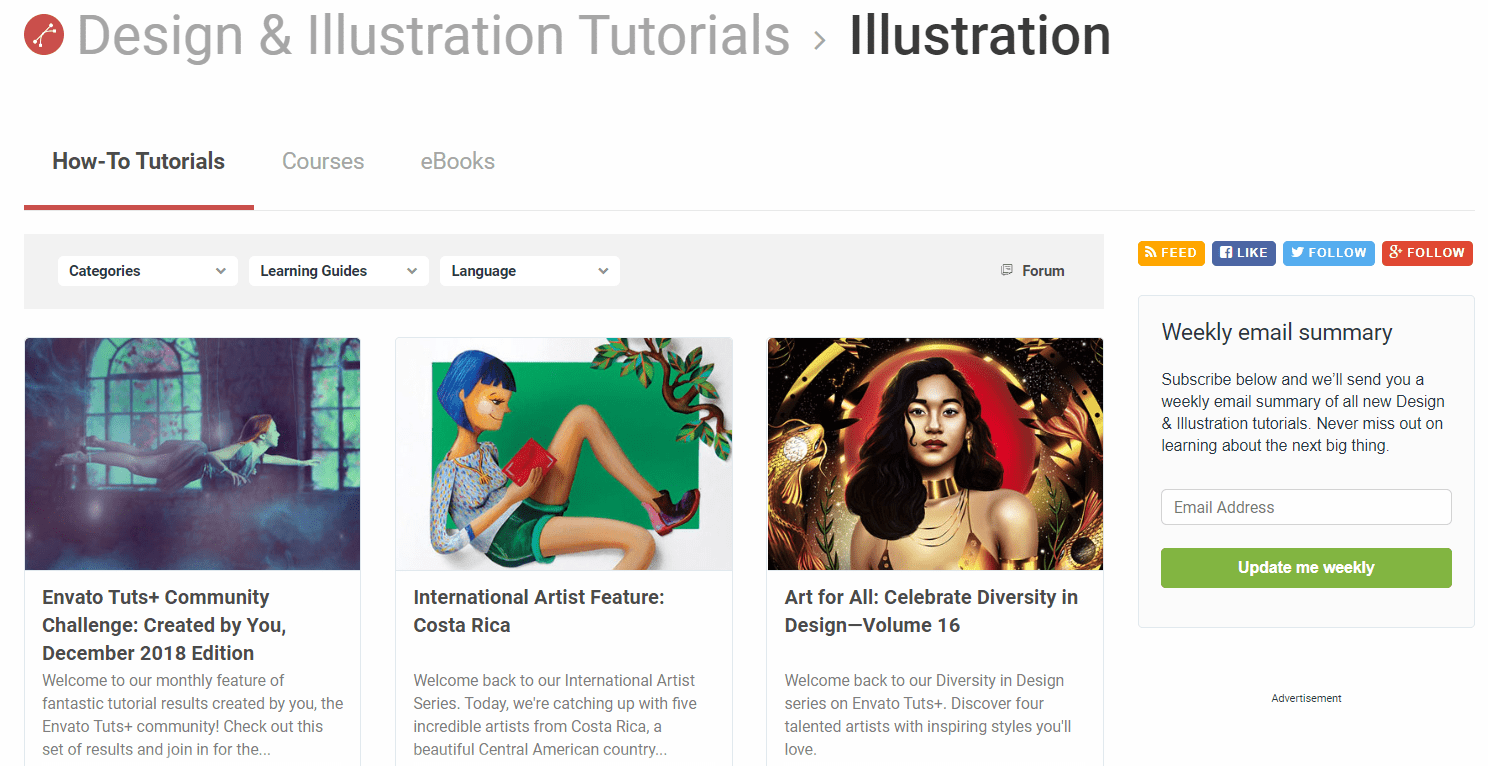Open the Envato Tuts+ Community Challenge article title
This screenshot has height=766, width=1488.
tap(164, 625)
